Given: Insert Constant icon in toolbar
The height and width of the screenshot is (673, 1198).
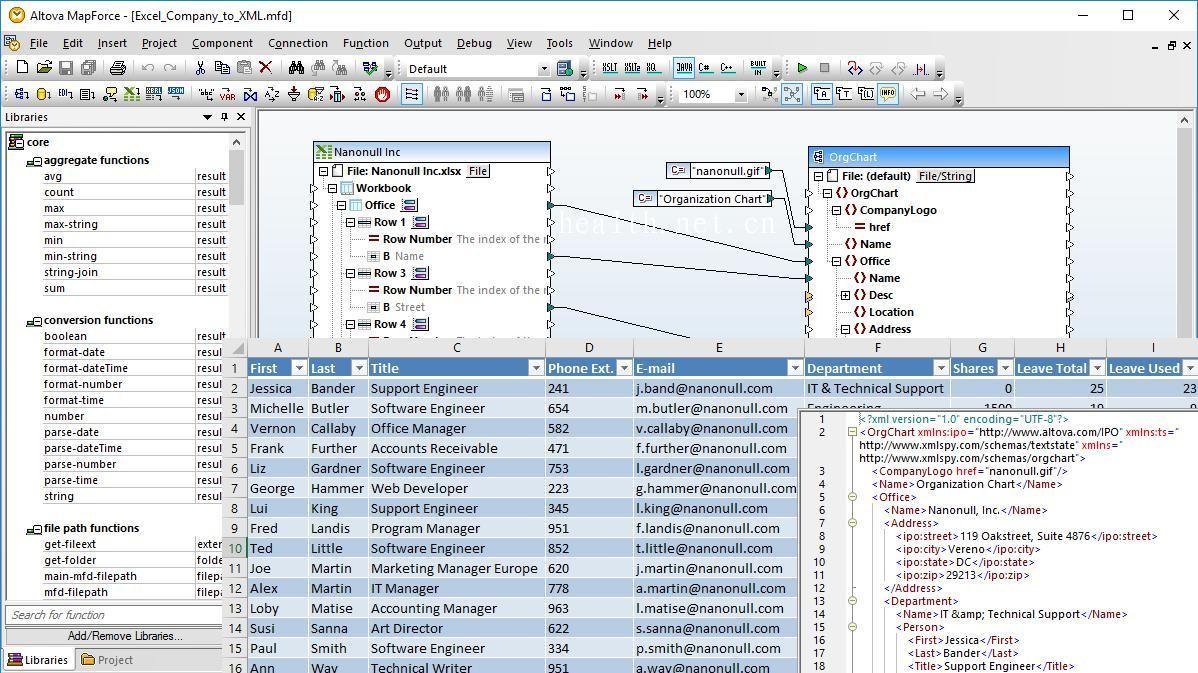Looking at the screenshot, I should pos(206,94).
